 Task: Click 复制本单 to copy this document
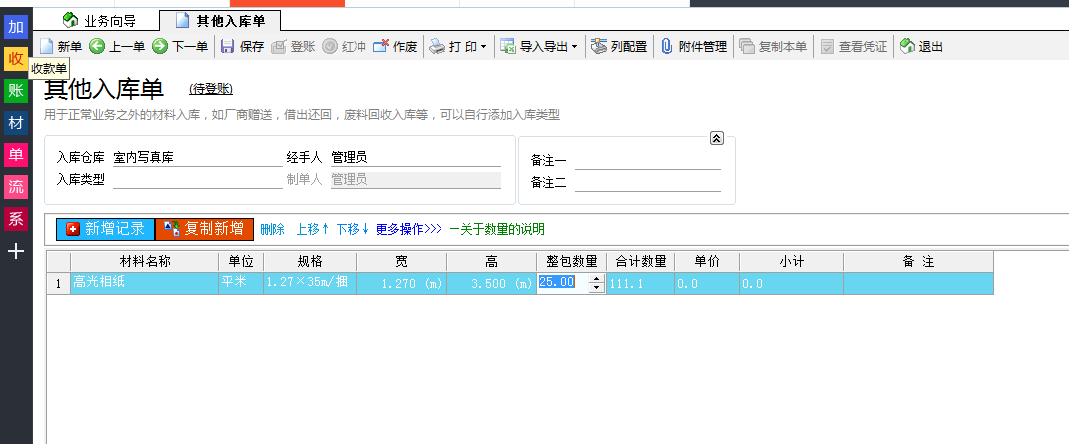pos(773,46)
